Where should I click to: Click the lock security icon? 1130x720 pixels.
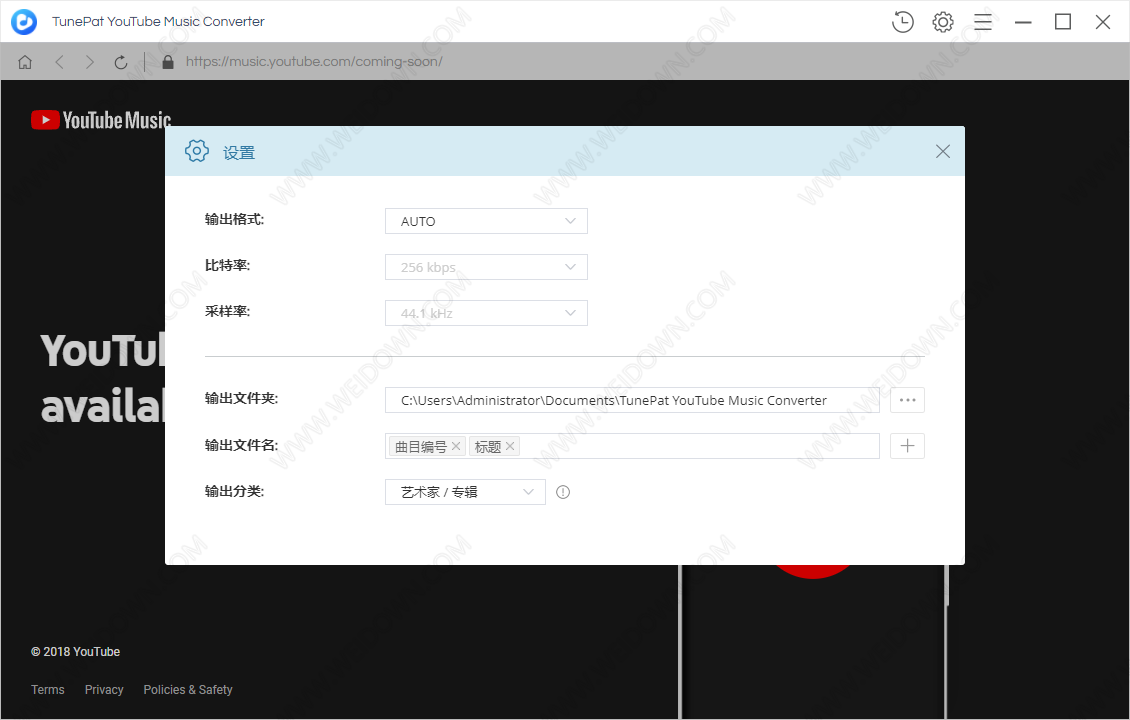pos(168,62)
